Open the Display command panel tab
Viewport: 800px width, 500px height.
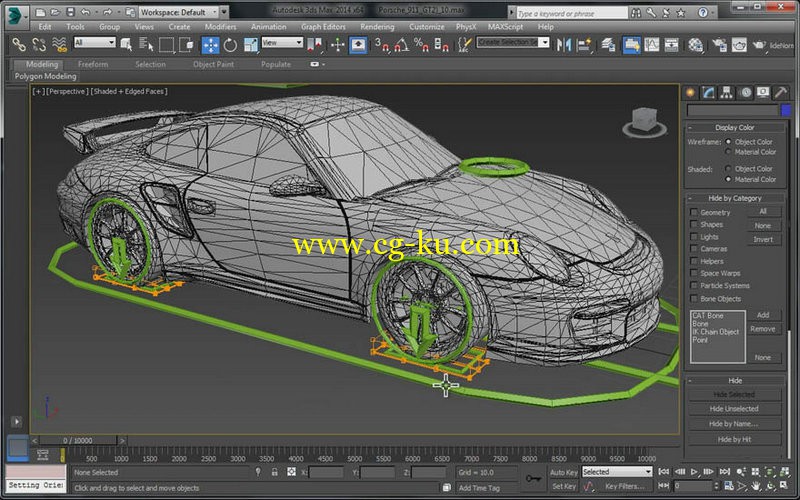pos(763,92)
